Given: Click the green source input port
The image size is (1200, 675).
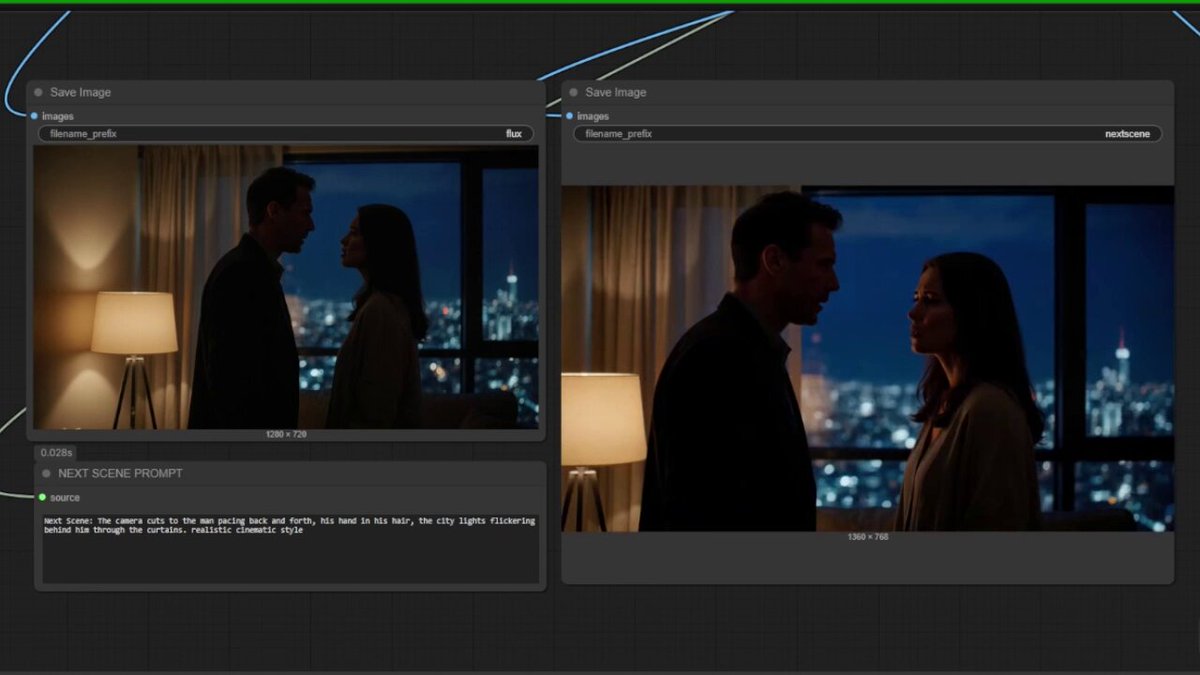Looking at the screenshot, I should coord(42,497).
